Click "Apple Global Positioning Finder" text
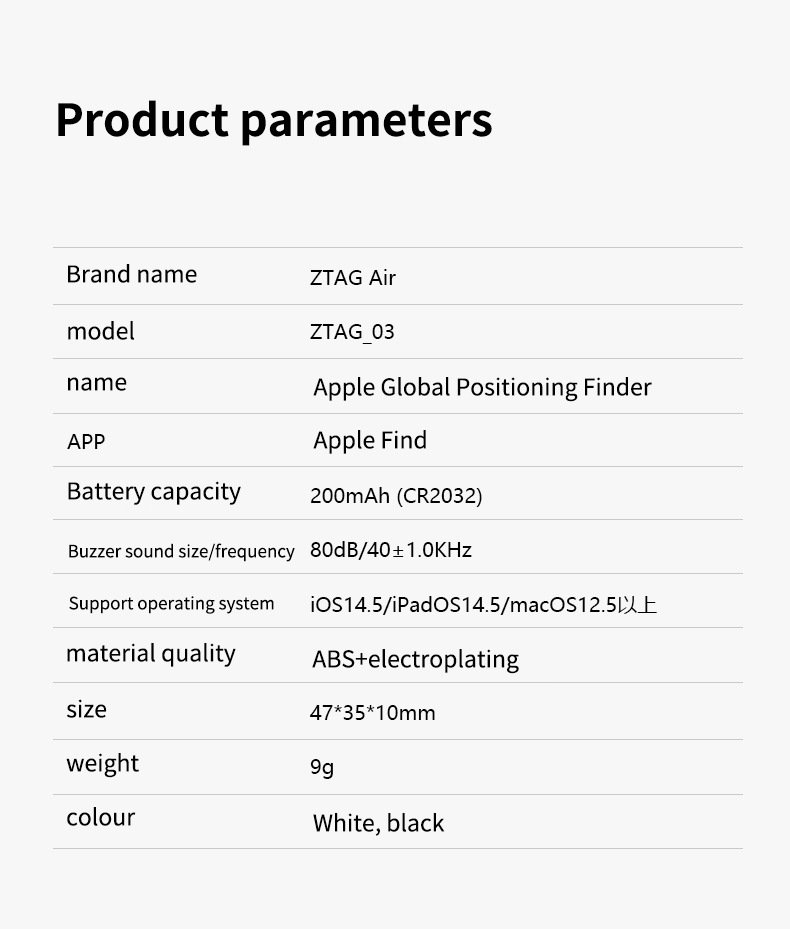 (x=482, y=387)
